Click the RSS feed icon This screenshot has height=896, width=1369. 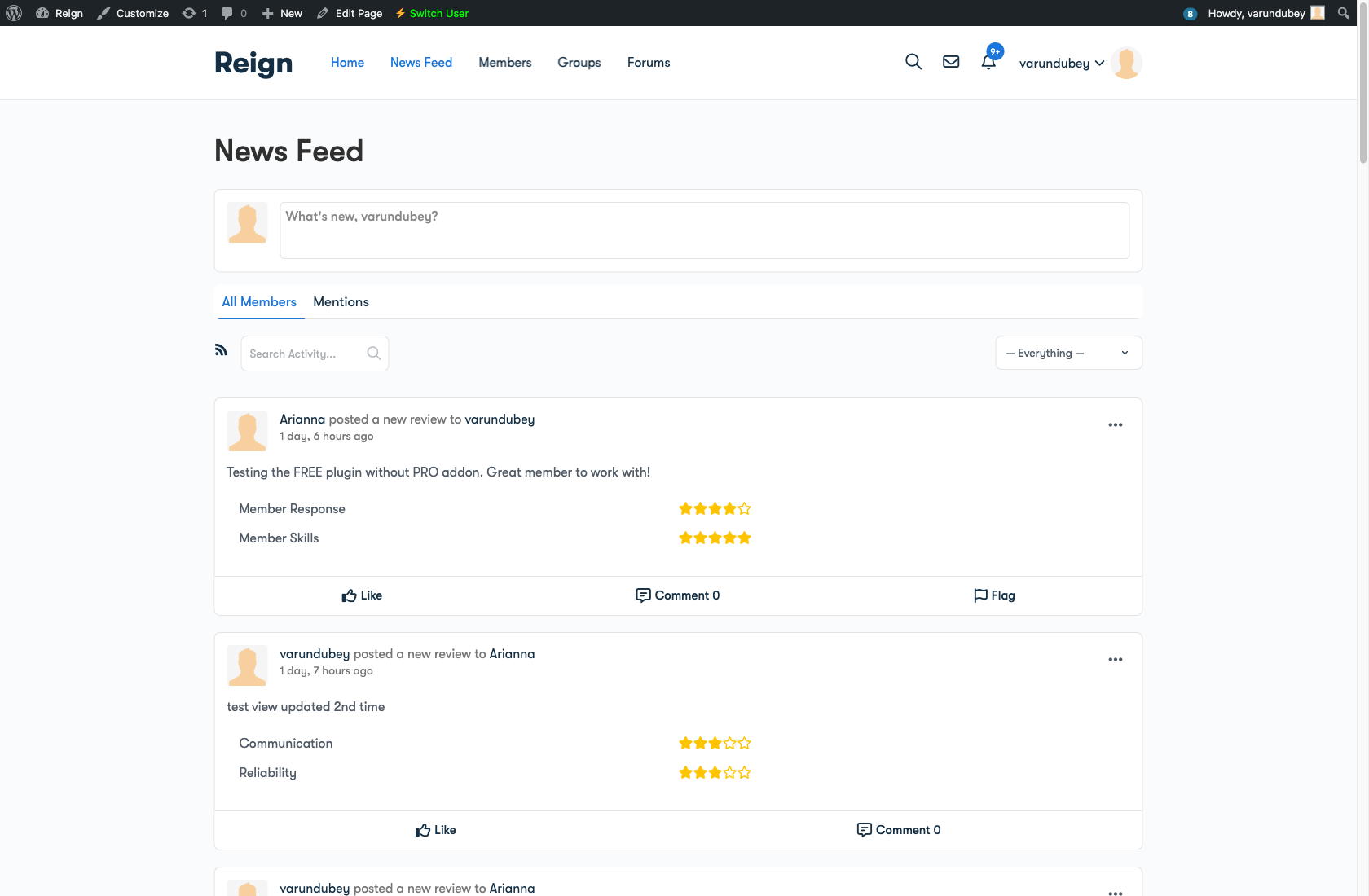(x=221, y=349)
